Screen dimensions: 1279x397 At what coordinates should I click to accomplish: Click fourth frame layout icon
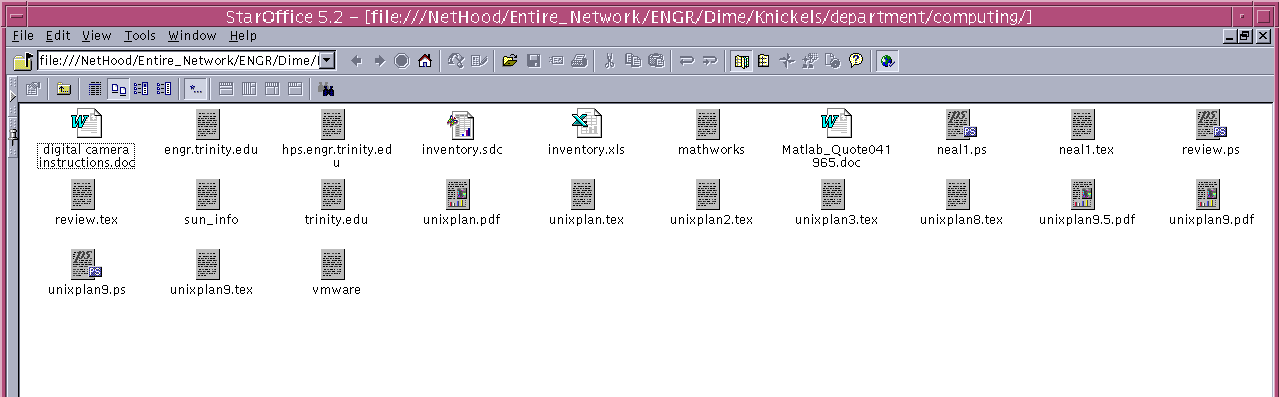295,89
